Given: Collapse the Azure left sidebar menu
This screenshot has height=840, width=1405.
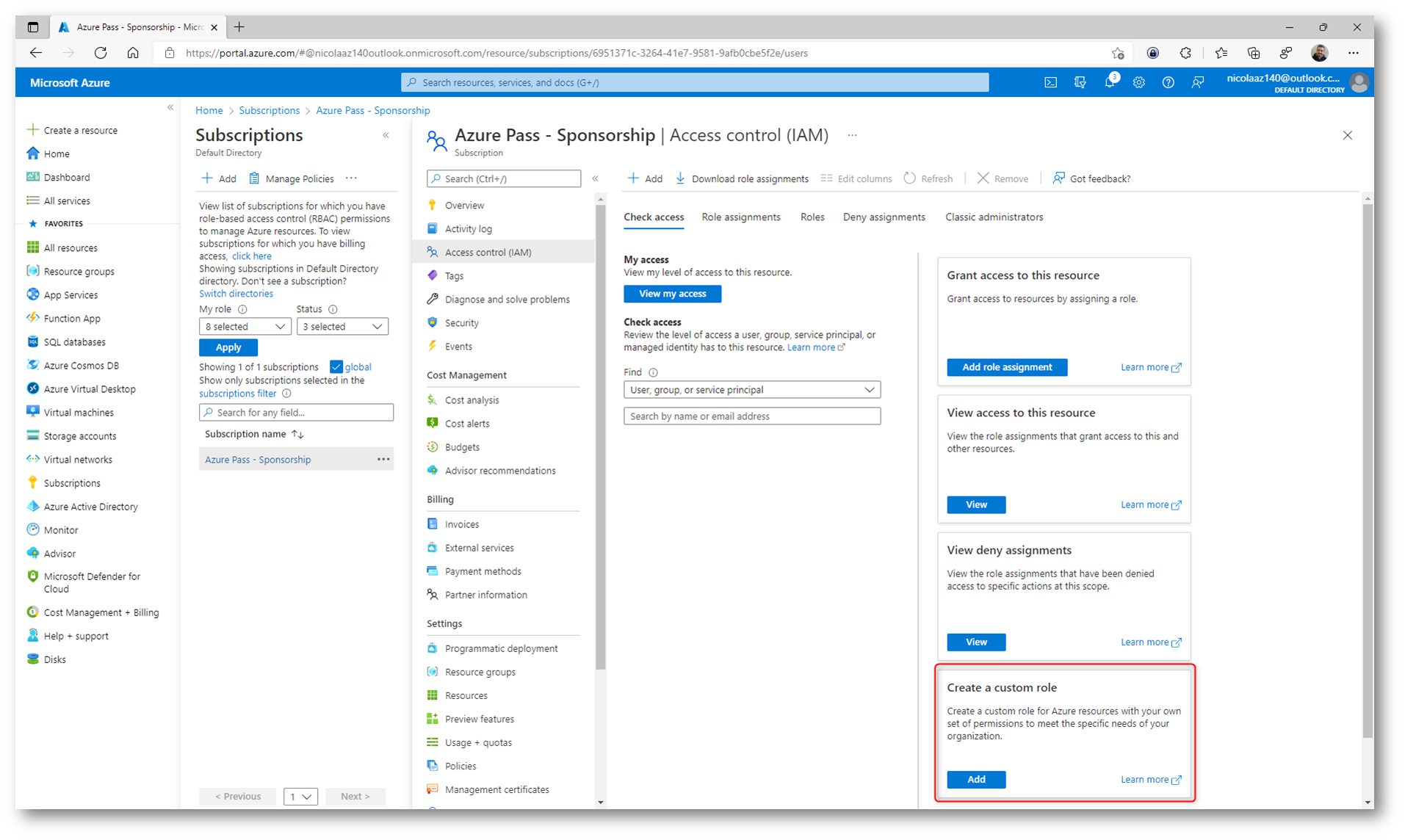Looking at the screenshot, I should pyautogui.click(x=170, y=107).
